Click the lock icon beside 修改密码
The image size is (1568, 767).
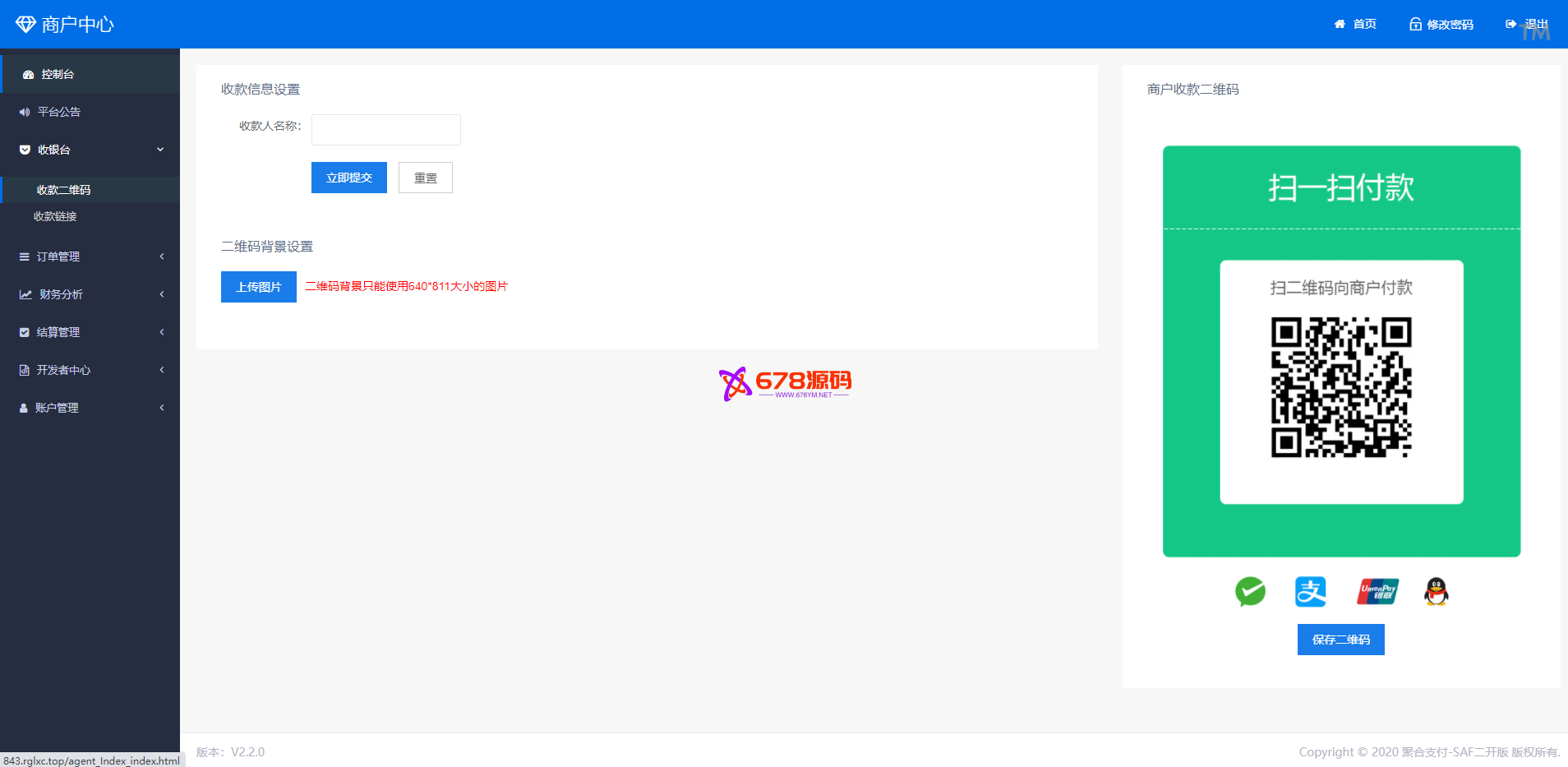coord(1415,25)
